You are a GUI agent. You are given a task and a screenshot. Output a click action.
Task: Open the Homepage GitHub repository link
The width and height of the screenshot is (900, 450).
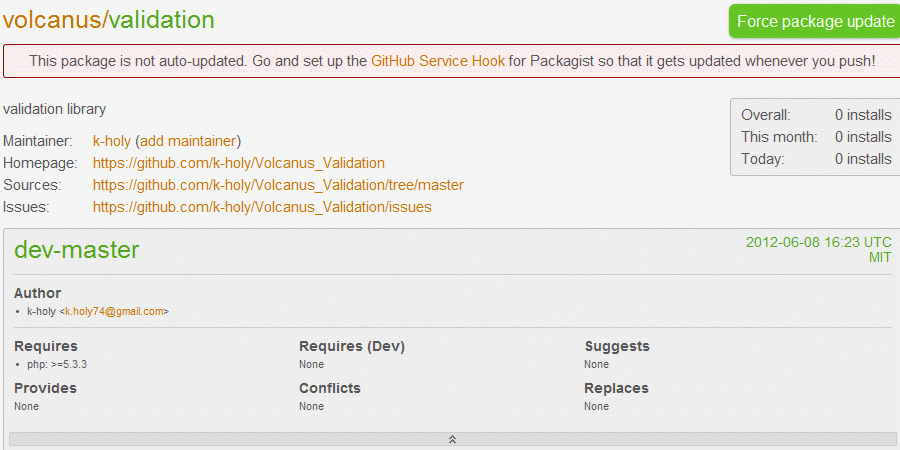click(239, 163)
